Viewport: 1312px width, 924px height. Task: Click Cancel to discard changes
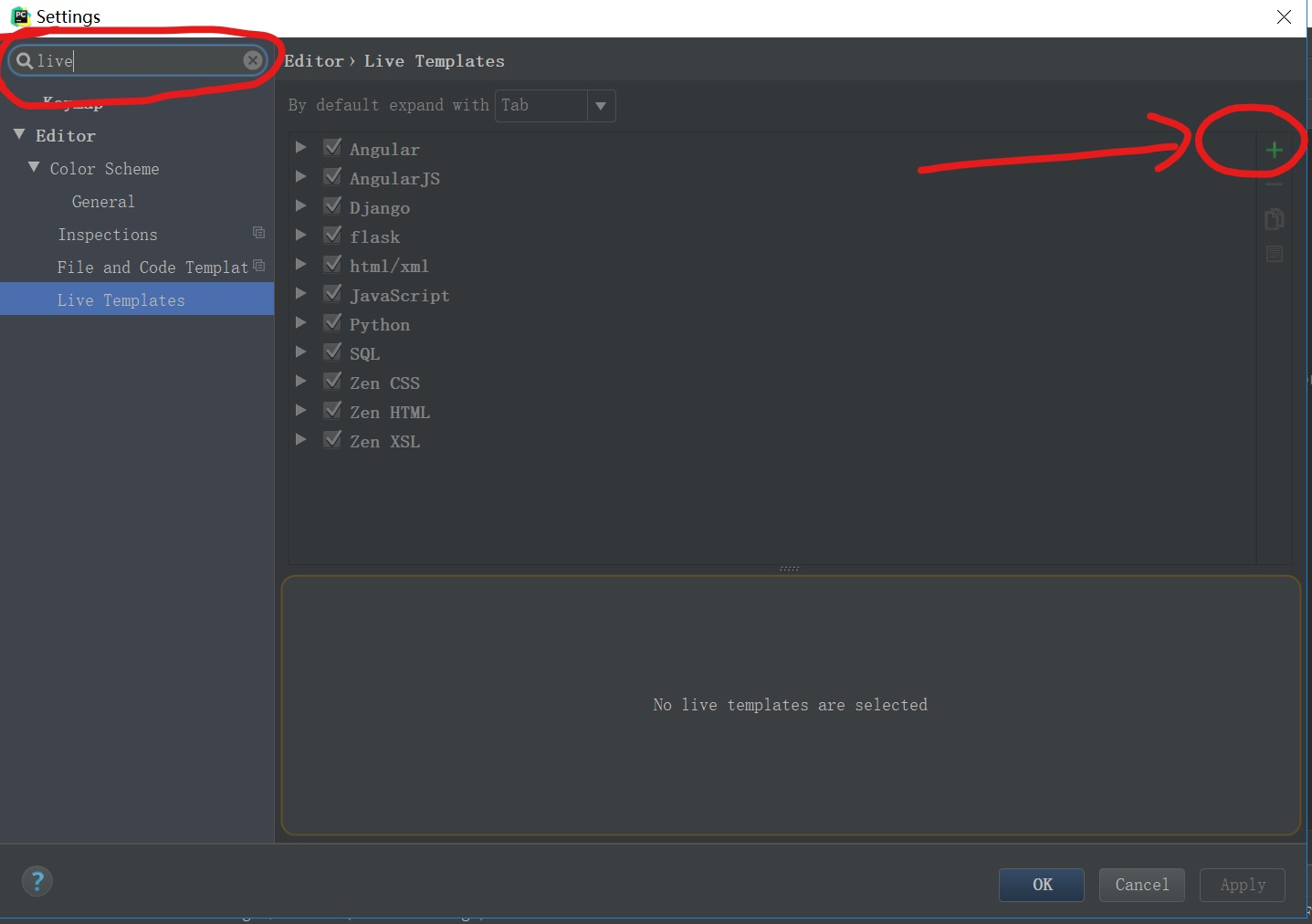(1142, 885)
